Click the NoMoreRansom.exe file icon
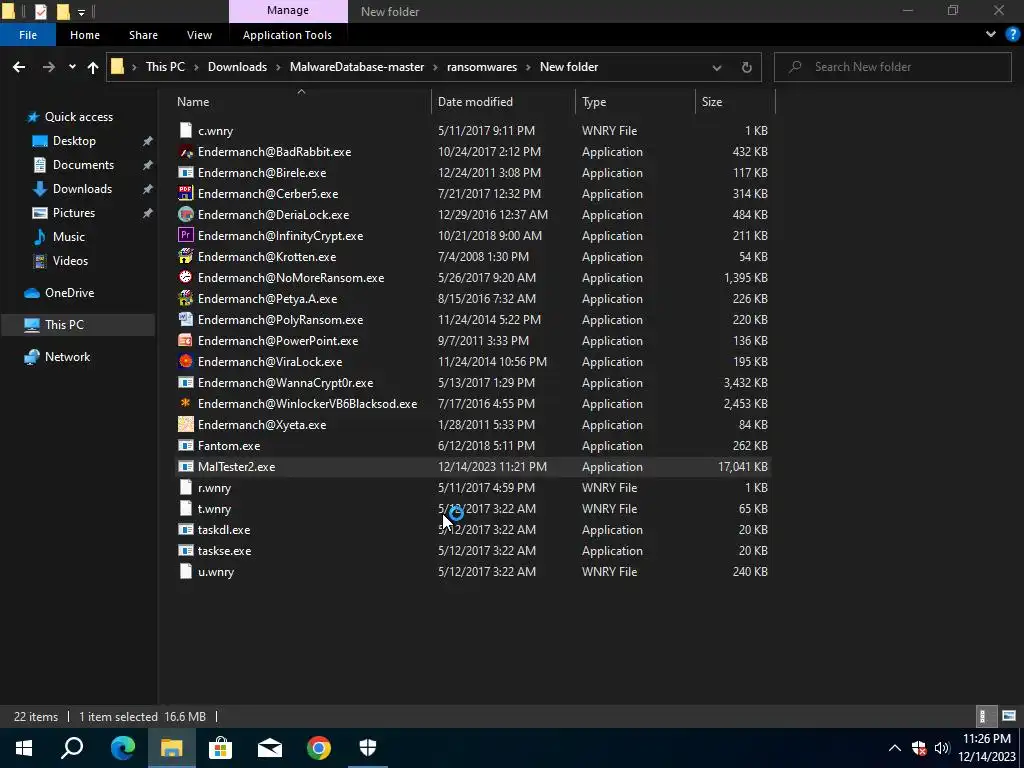The image size is (1024, 768). click(x=185, y=278)
